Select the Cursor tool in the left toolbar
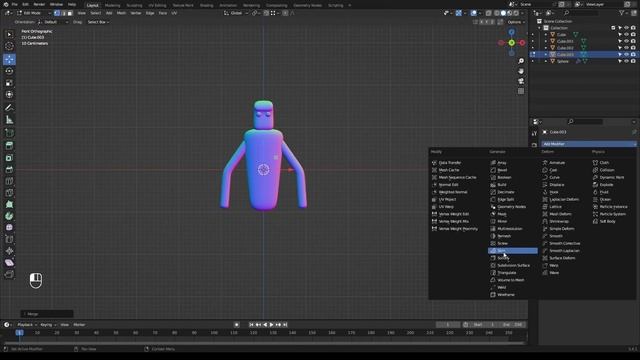Image resolution: width=640 pixels, height=360 pixels. click(x=9, y=46)
